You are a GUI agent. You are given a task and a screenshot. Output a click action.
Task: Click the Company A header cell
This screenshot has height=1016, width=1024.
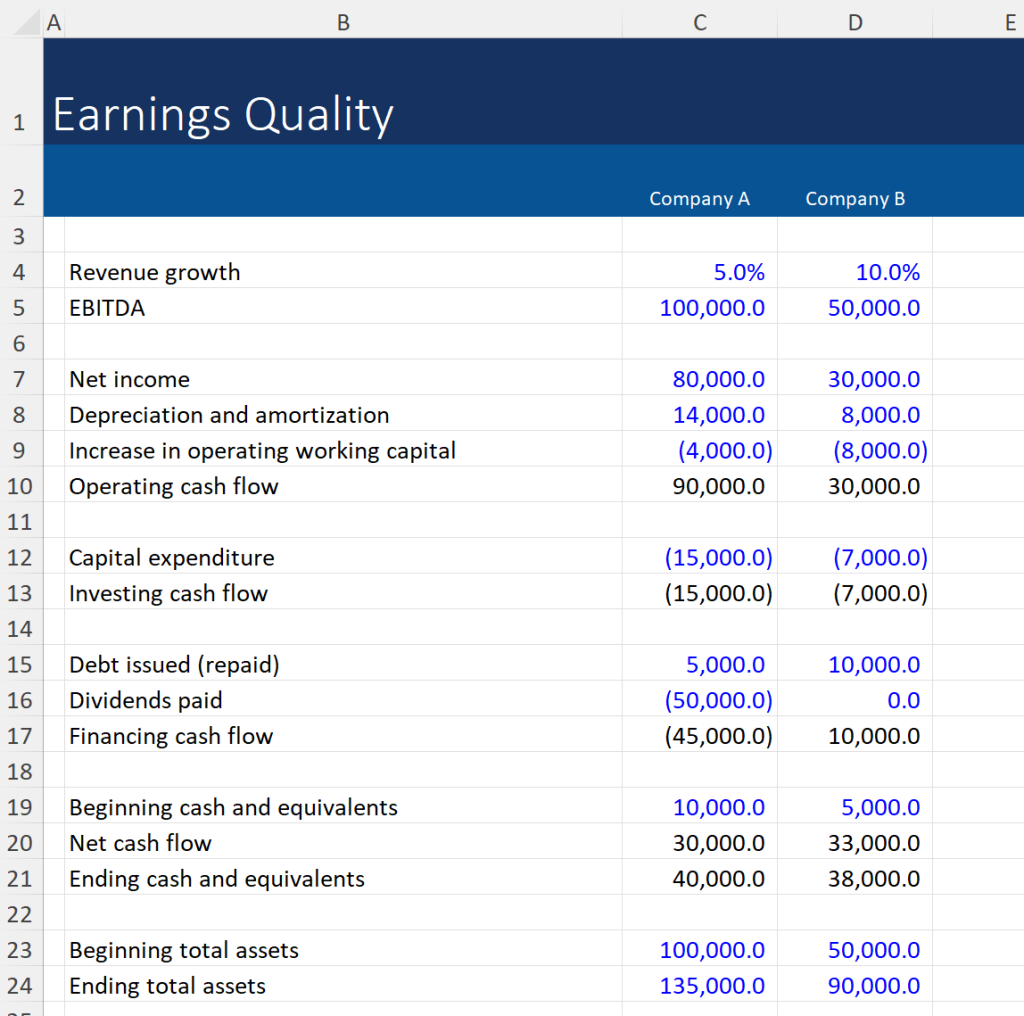point(699,198)
